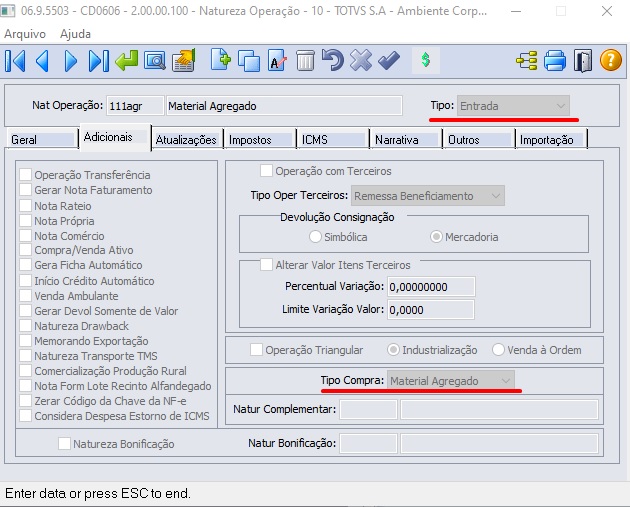
Task: Enable Natureza Bonificação checkbox
Action: tap(64, 444)
